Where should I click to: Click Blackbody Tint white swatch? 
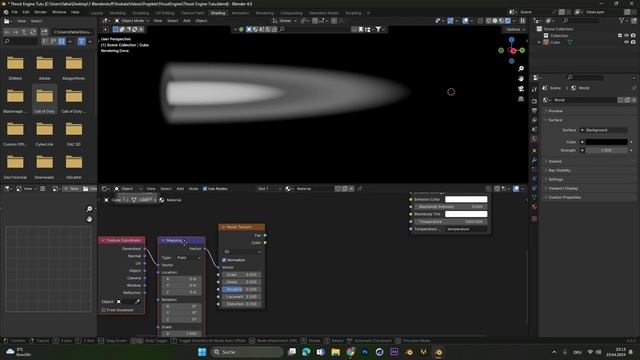point(466,214)
